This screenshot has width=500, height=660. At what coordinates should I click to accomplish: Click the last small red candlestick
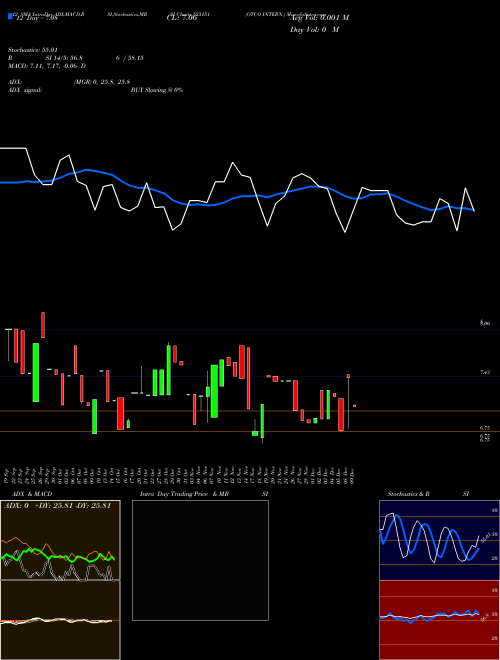click(x=355, y=406)
